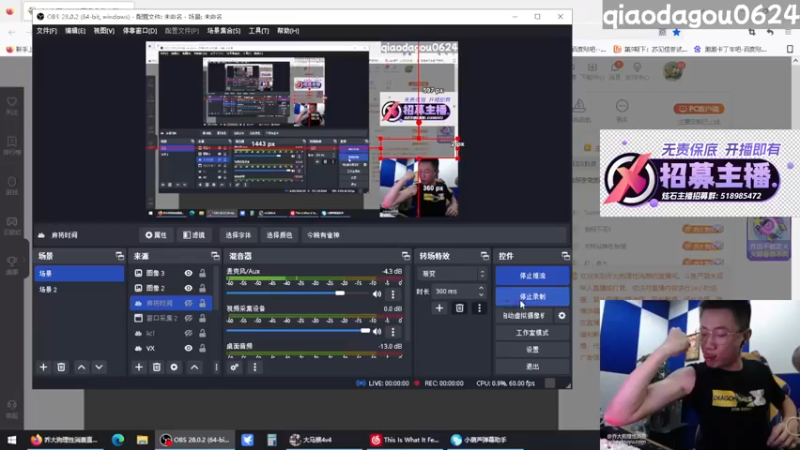Open 麦克风/Aux three-dot options menu
The height and width of the screenshot is (450, 800).
(x=393, y=294)
